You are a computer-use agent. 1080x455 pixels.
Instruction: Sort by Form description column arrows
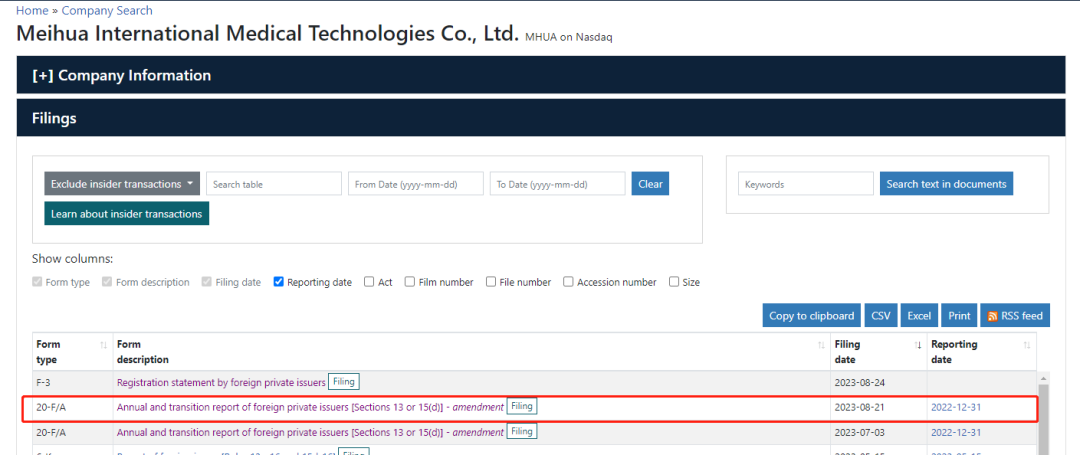(821, 345)
